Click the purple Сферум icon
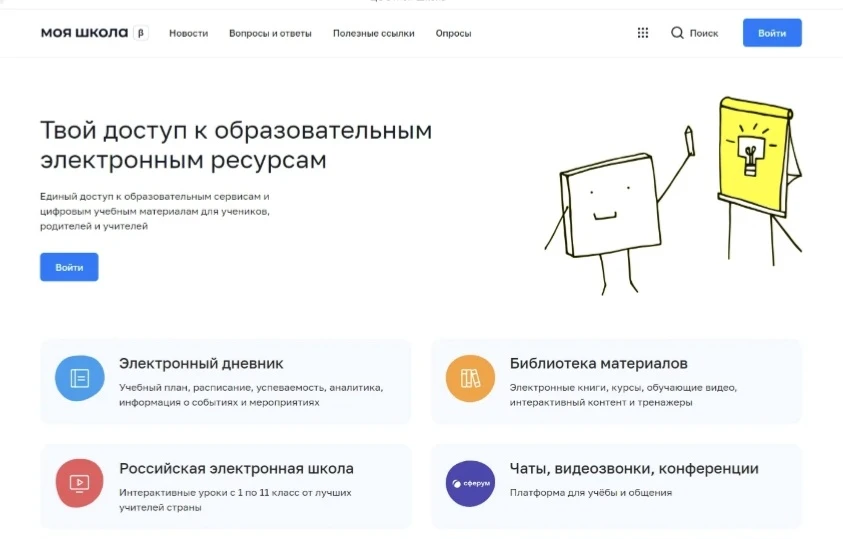 click(470, 483)
